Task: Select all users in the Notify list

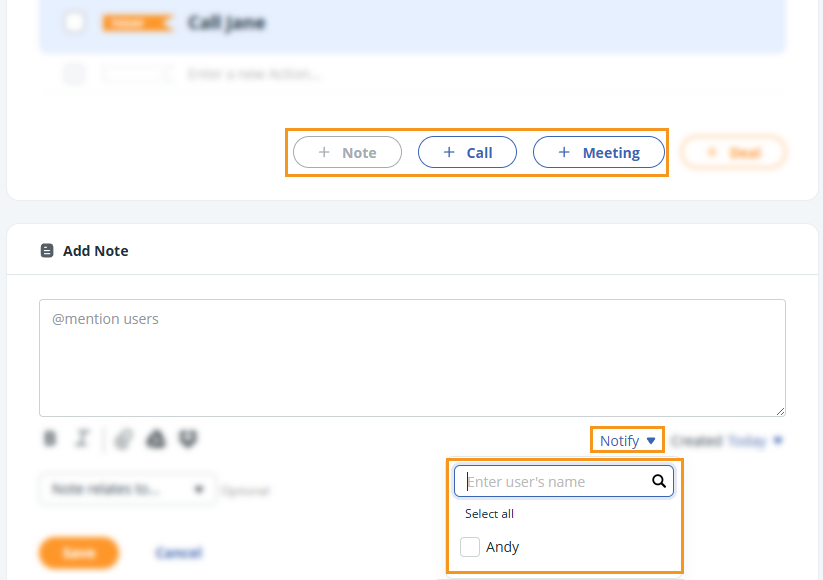Action: click(x=489, y=514)
